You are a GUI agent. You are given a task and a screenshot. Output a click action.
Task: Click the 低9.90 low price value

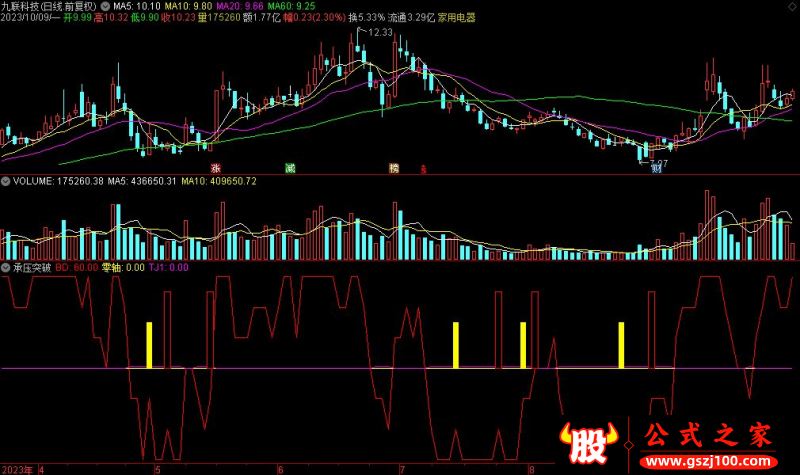point(145,18)
